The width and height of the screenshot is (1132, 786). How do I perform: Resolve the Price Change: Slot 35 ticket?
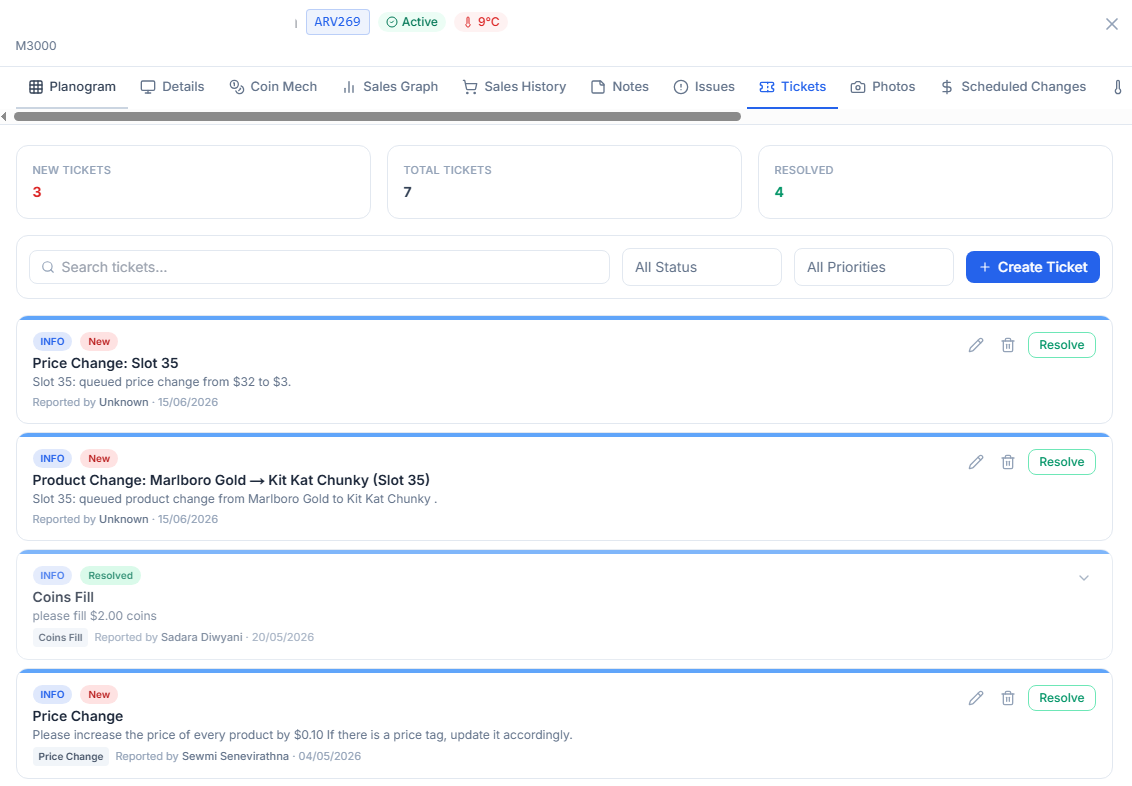pos(1061,345)
